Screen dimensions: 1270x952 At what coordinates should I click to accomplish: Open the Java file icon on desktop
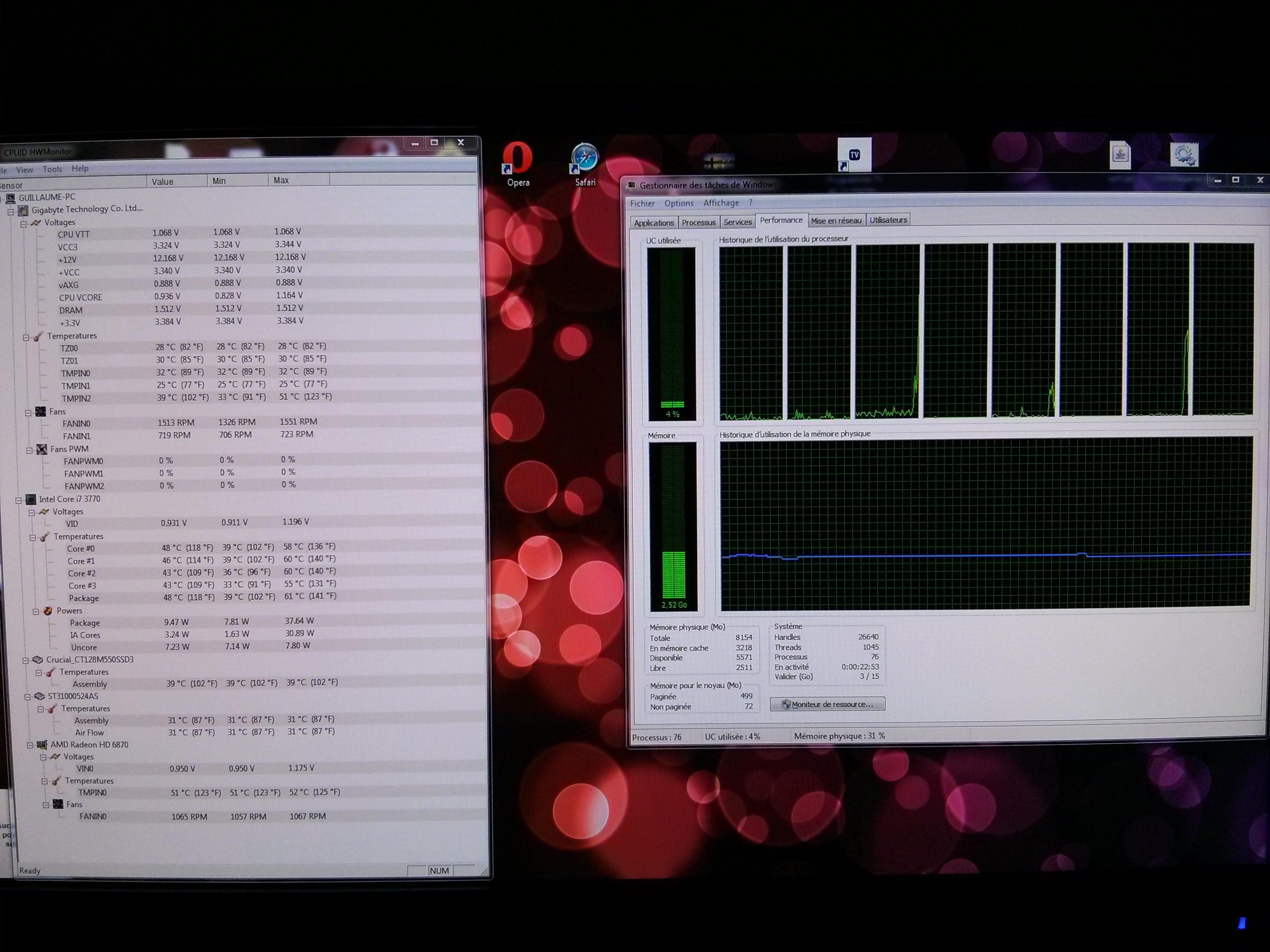[x=1120, y=154]
